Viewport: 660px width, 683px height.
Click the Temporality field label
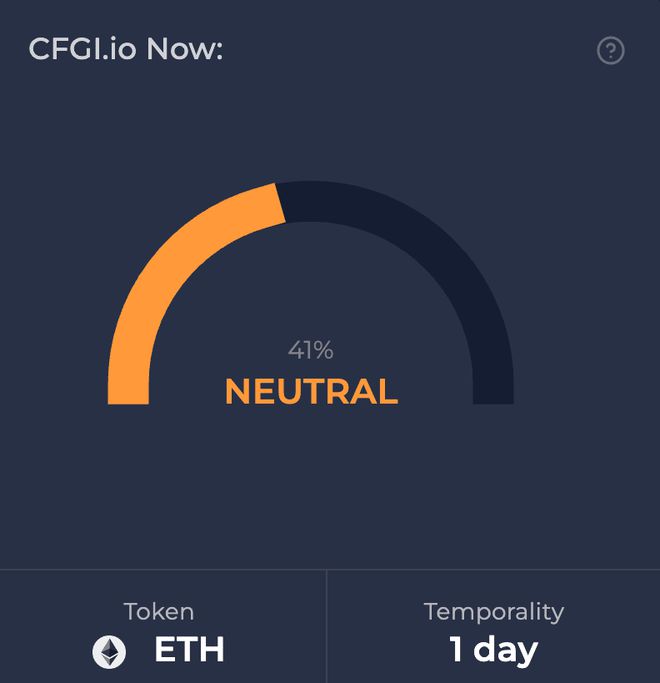(493, 611)
